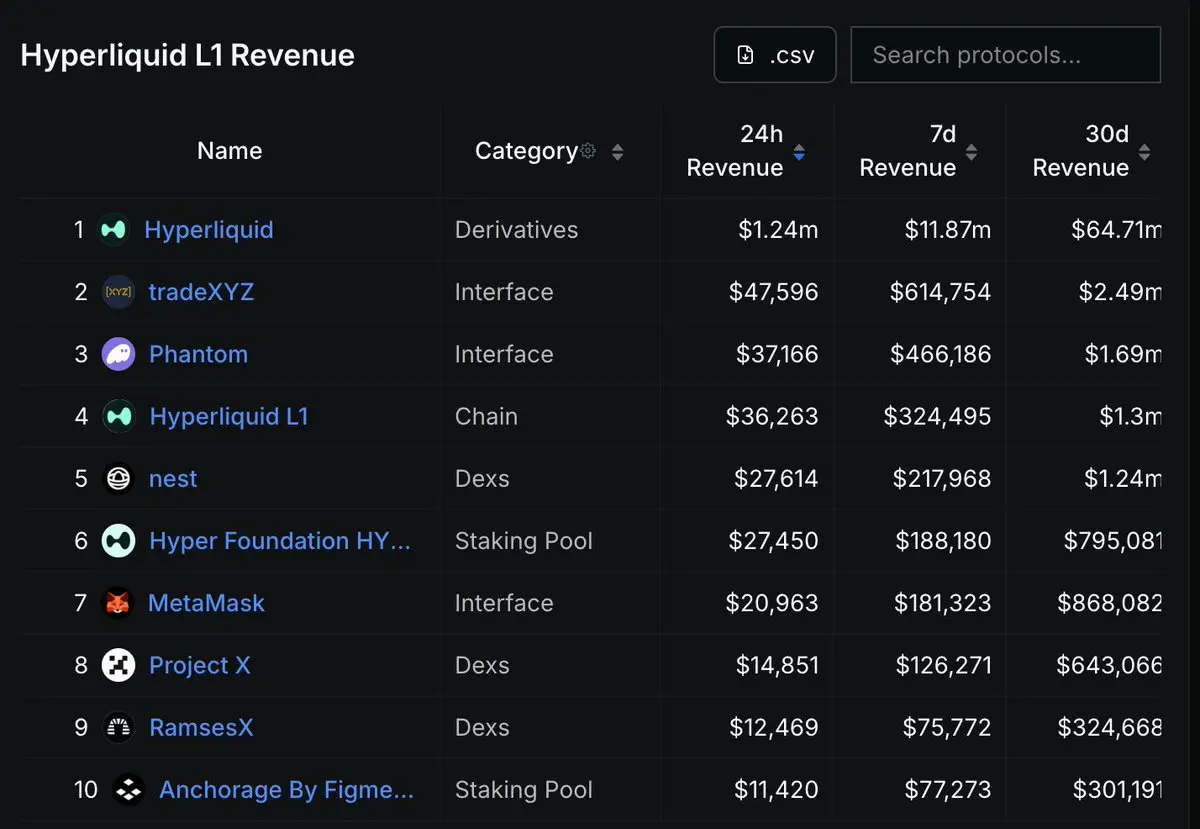Click the Anchorage By Figment logo icon
1200x829 pixels.
pos(129,790)
